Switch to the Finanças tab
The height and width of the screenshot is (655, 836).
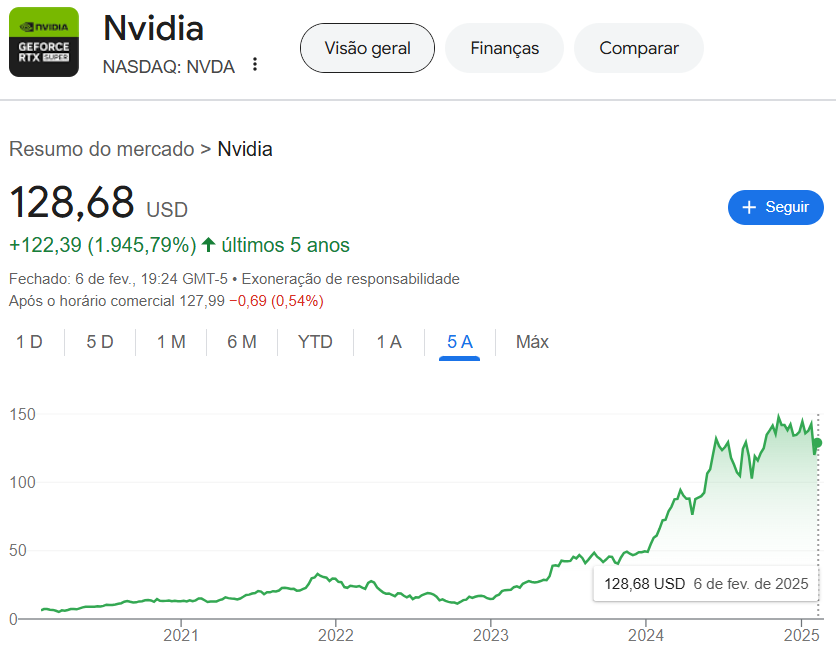[504, 48]
